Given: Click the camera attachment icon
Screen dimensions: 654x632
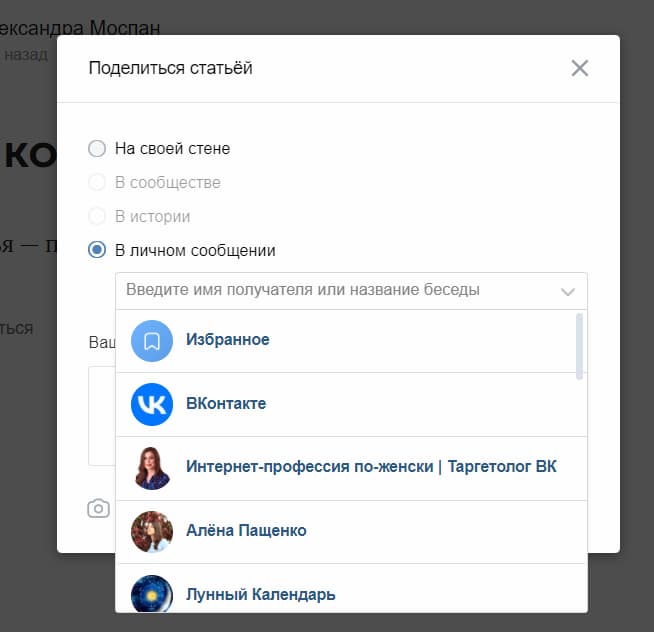Looking at the screenshot, I should coord(98,508).
